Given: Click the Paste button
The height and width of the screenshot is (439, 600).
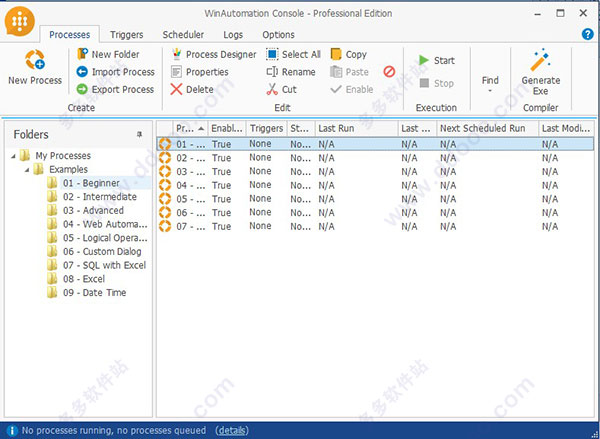Looking at the screenshot, I should pyautogui.click(x=349, y=72).
